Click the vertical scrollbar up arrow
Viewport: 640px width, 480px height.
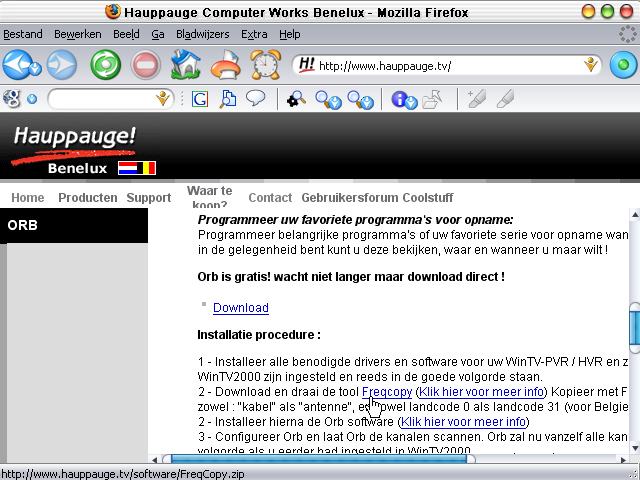click(x=635, y=214)
